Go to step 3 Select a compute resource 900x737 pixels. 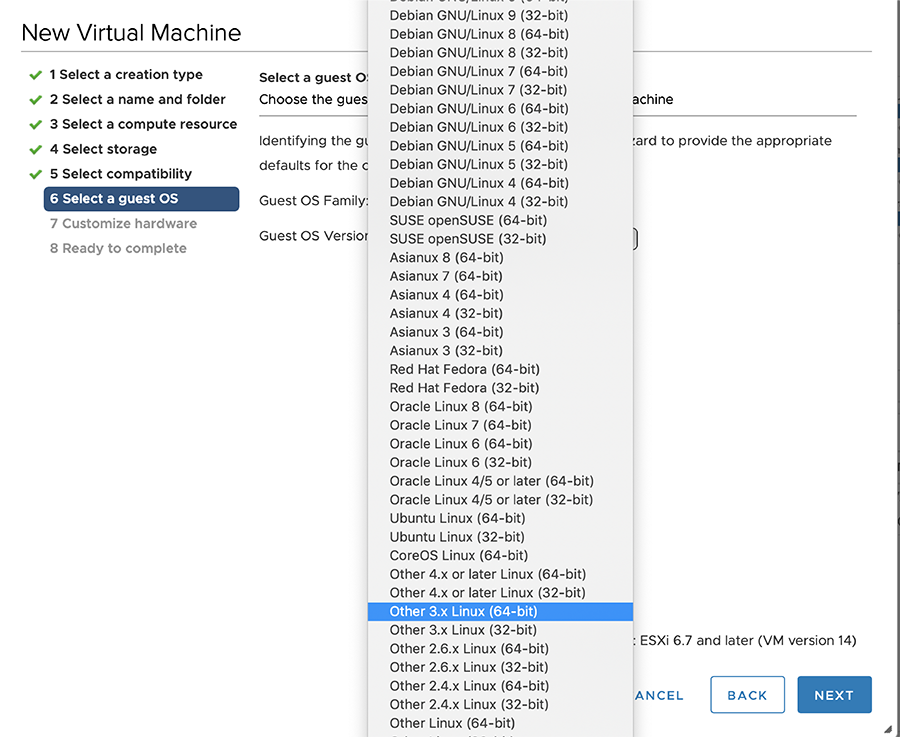[143, 124]
